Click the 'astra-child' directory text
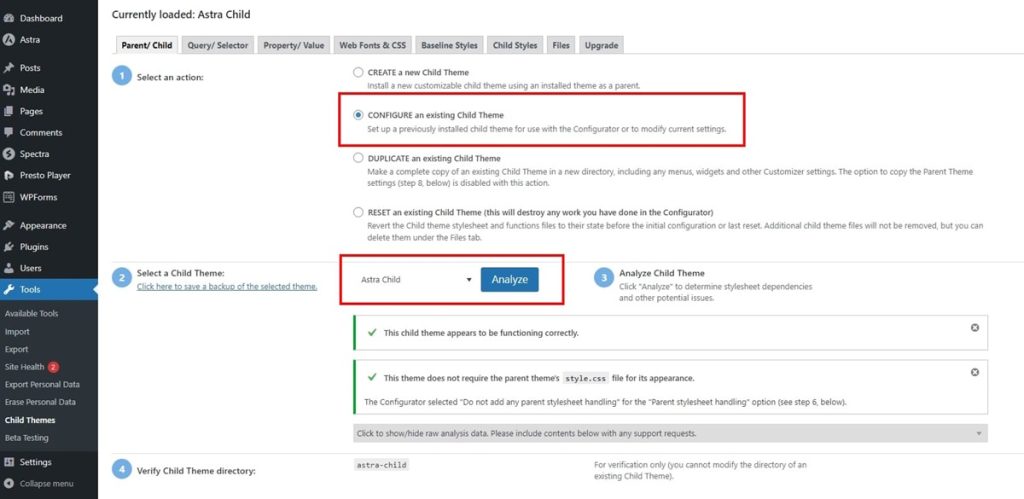Image resolution: width=1024 pixels, height=499 pixels. (381, 465)
